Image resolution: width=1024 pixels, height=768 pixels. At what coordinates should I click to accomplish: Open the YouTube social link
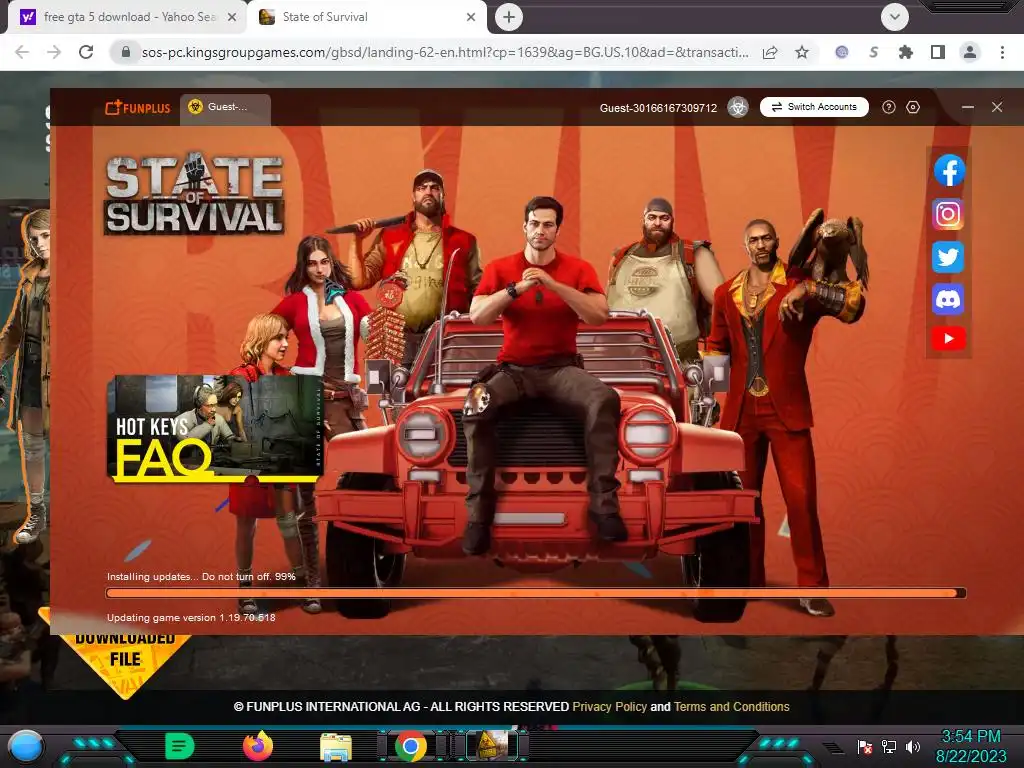tap(948, 338)
